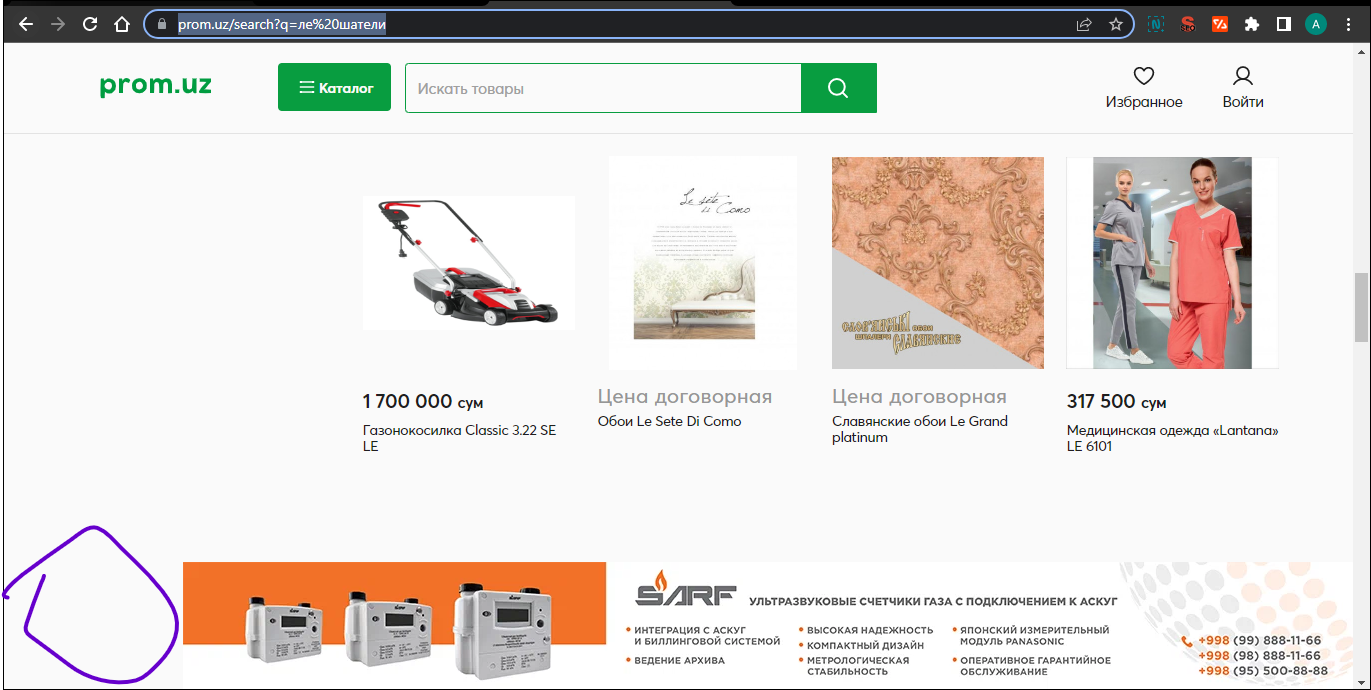The width and height of the screenshot is (1371, 690).
Task: Click Цена договорная under Славянские обои
Action: (x=919, y=397)
